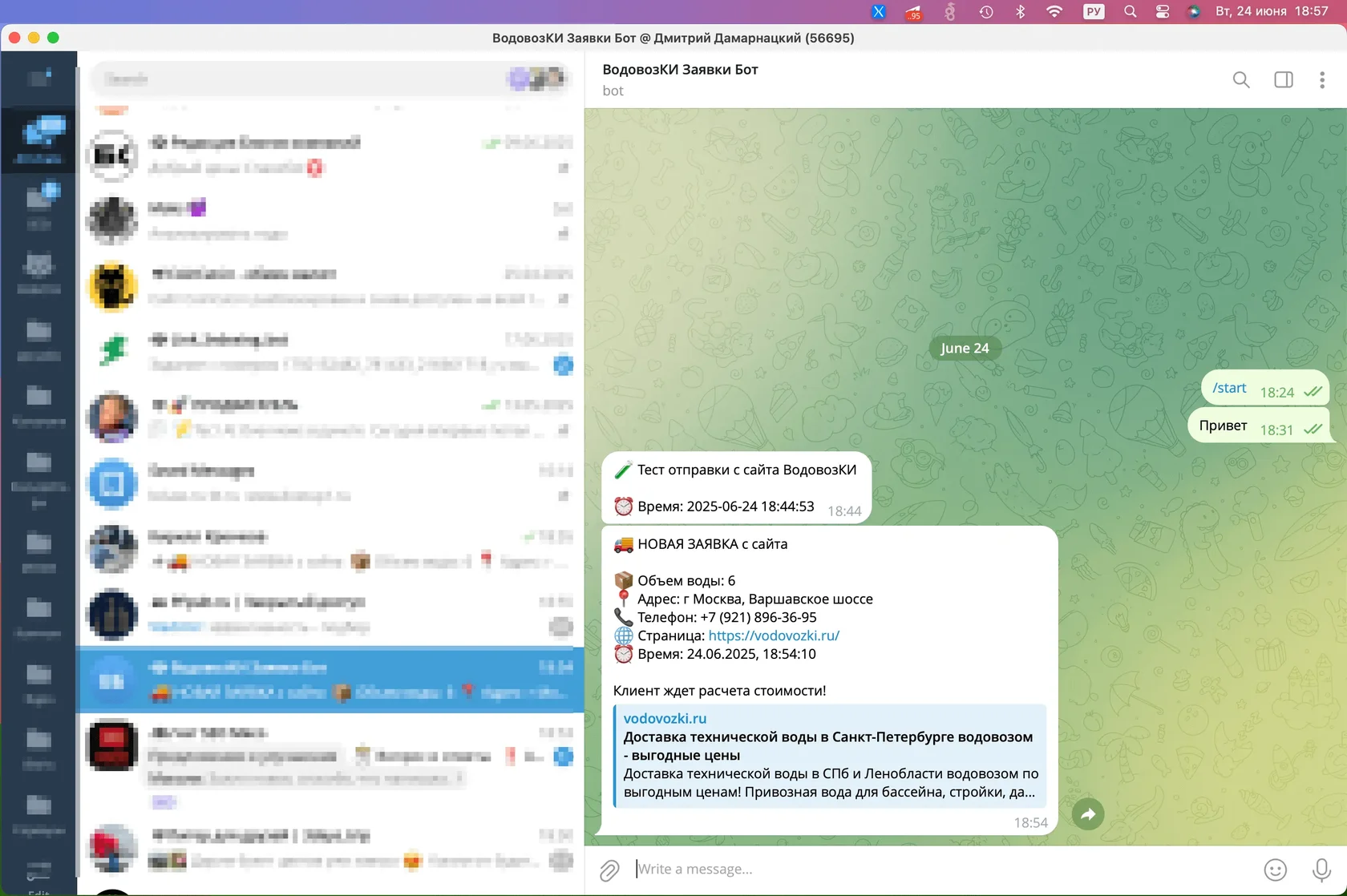
Task: Click the phone number '+7 (921) 896-36-95'
Action: click(758, 618)
